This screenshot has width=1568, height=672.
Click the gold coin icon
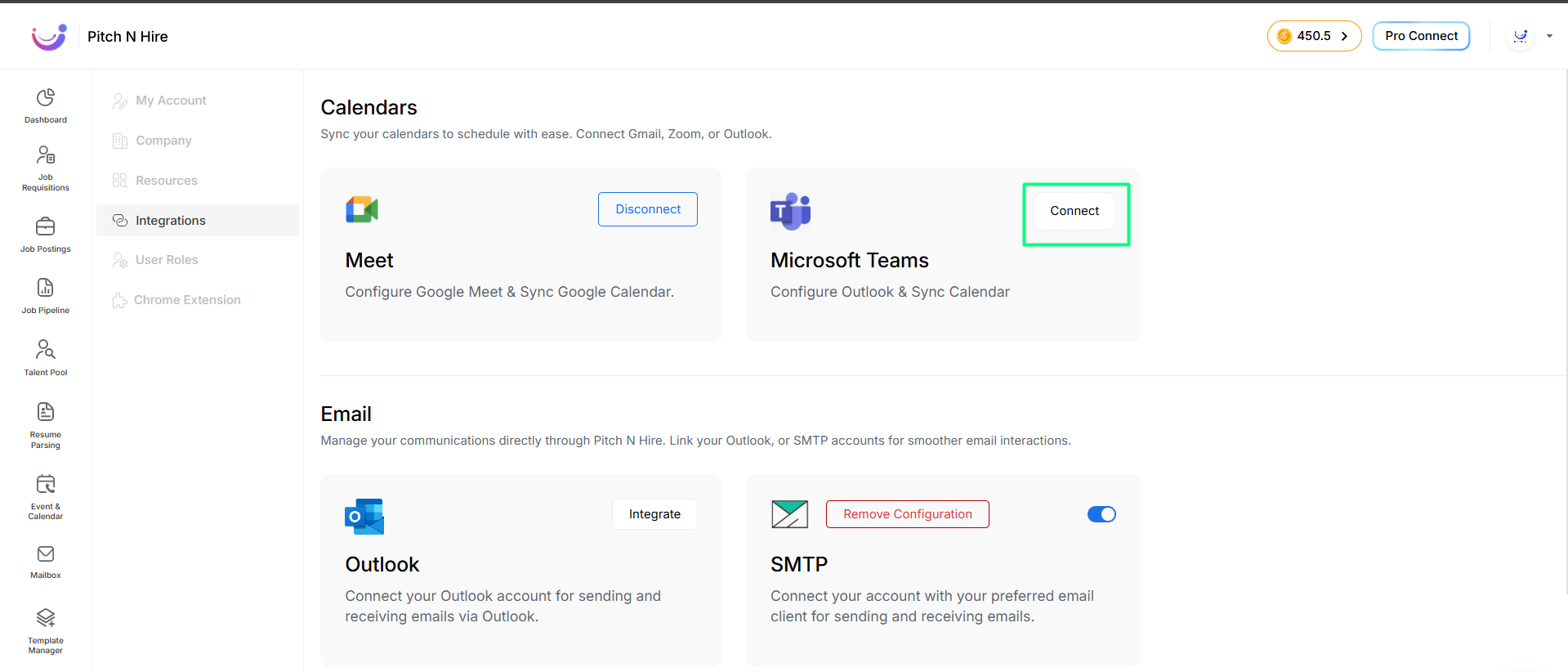click(1284, 36)
